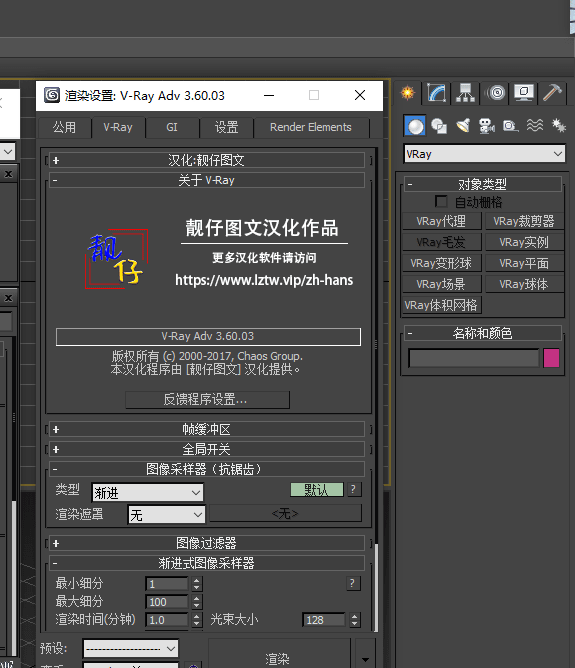Select the Cameras category icon

[x=486, y=126]
